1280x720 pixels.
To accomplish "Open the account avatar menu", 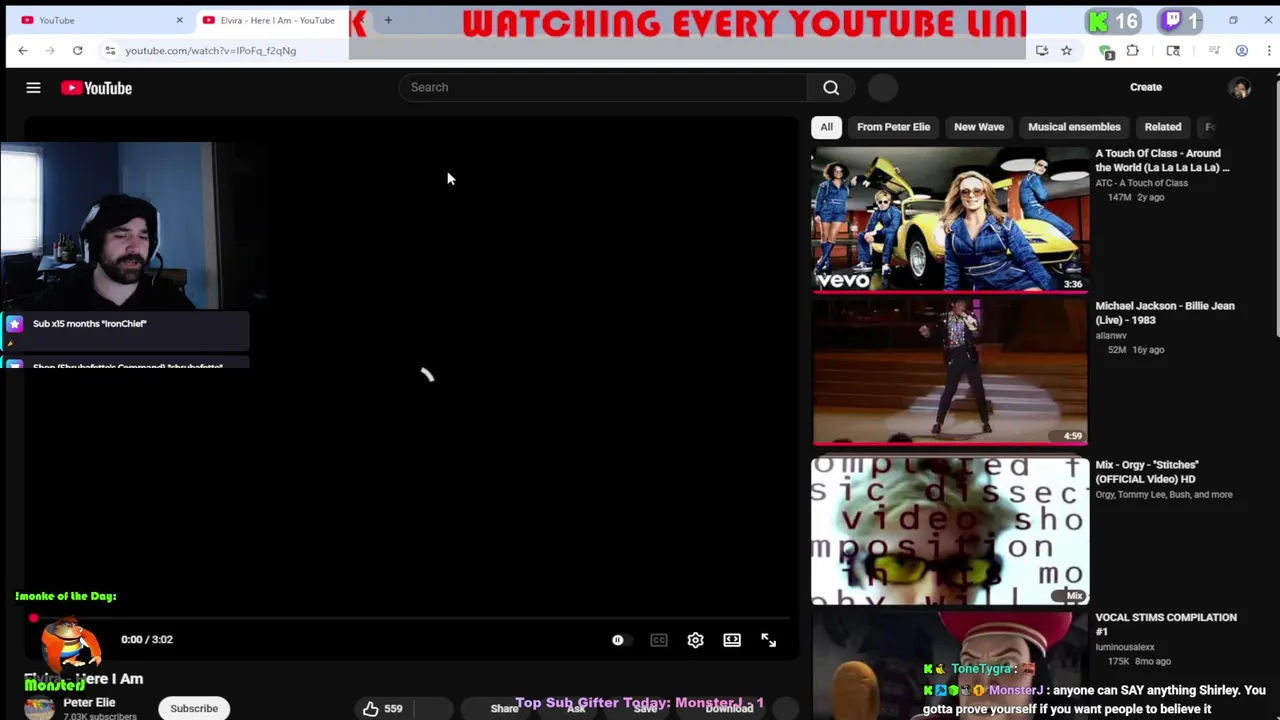I will 1240,88.
